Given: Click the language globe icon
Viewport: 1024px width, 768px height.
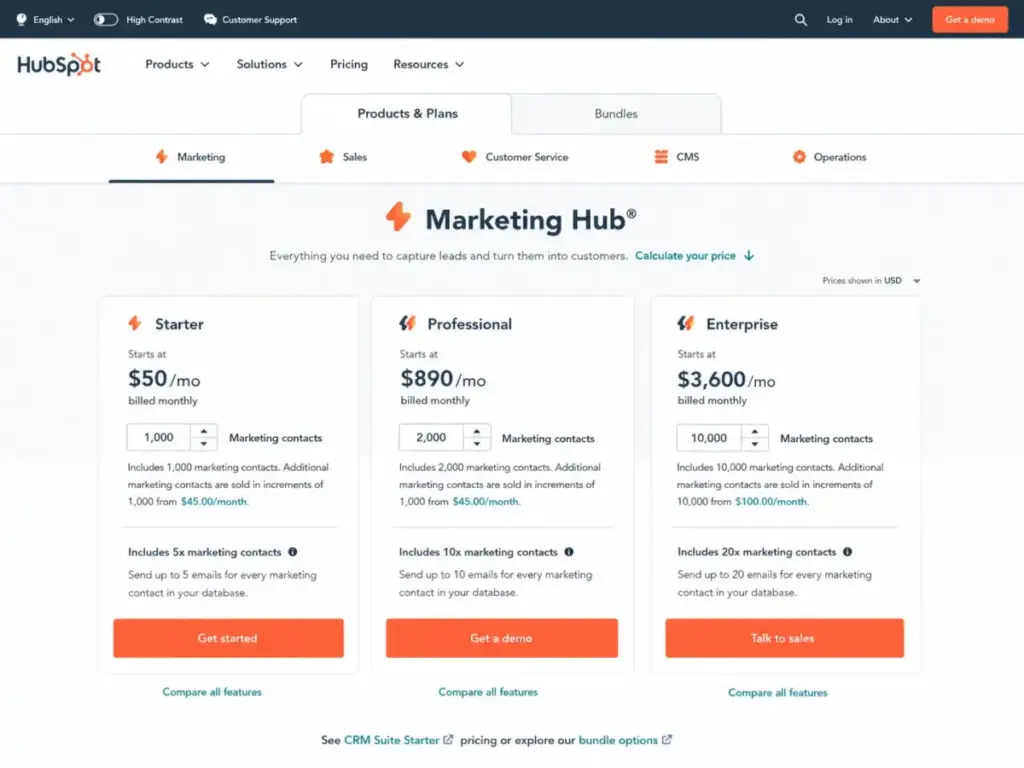Looking at the screenshot, I should [22, 20].
